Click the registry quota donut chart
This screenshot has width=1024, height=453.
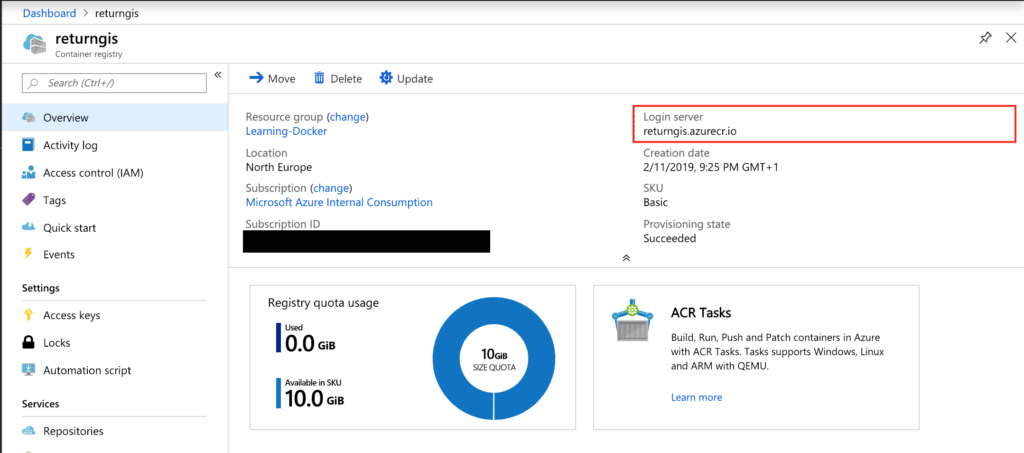point(494,359)
